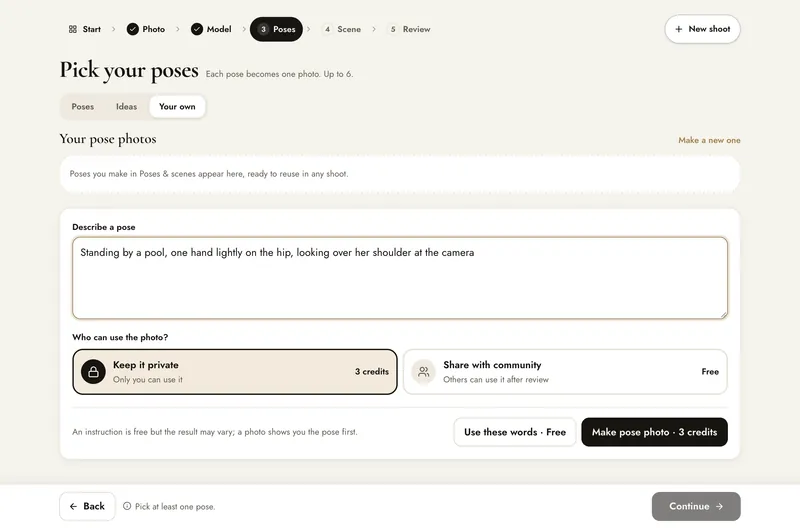Click the "Pick at least one pose." hint
This screenshot has height=528, width=800.
pos(175,507)
